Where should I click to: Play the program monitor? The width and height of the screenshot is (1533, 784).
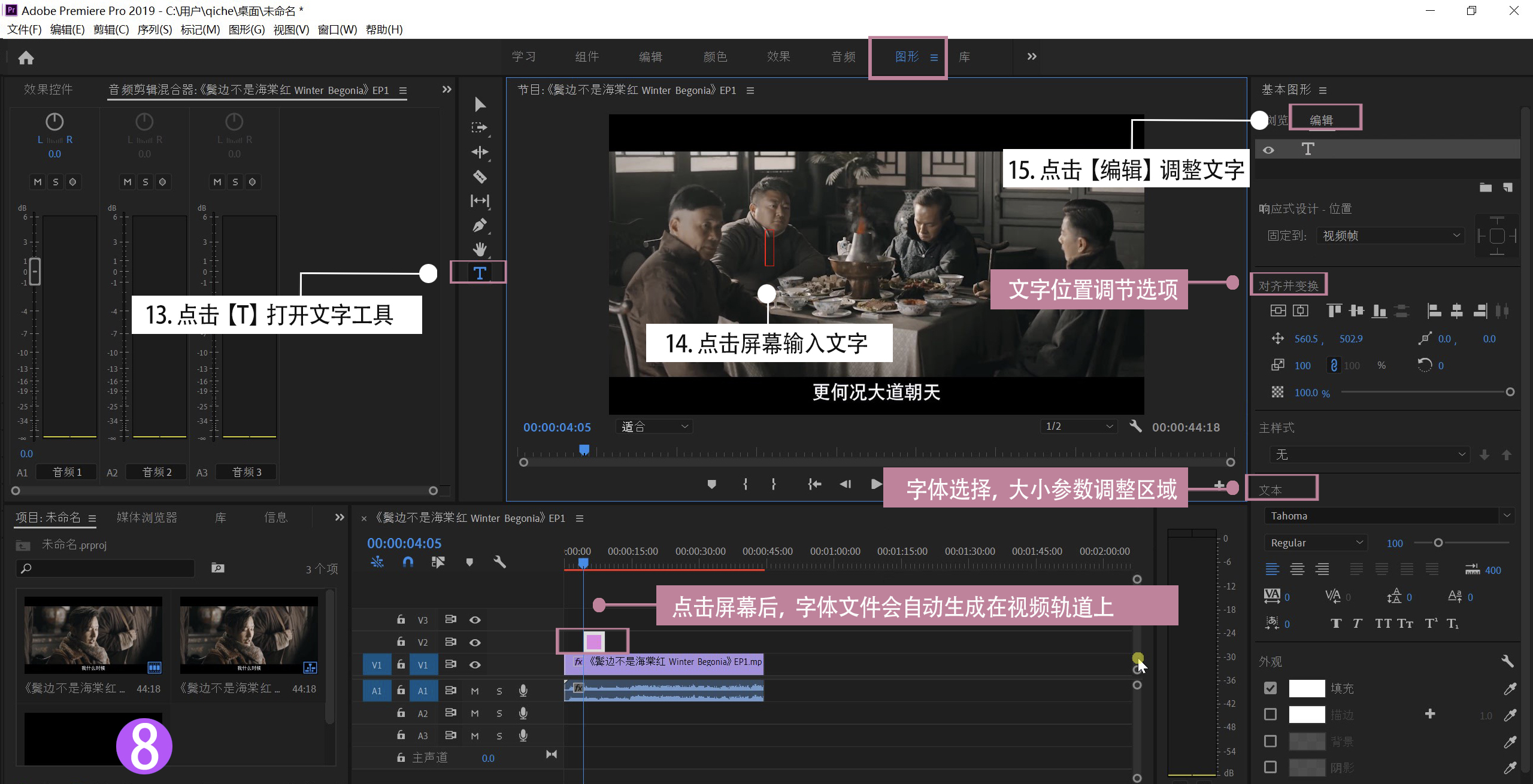click(x=876, y=484)
